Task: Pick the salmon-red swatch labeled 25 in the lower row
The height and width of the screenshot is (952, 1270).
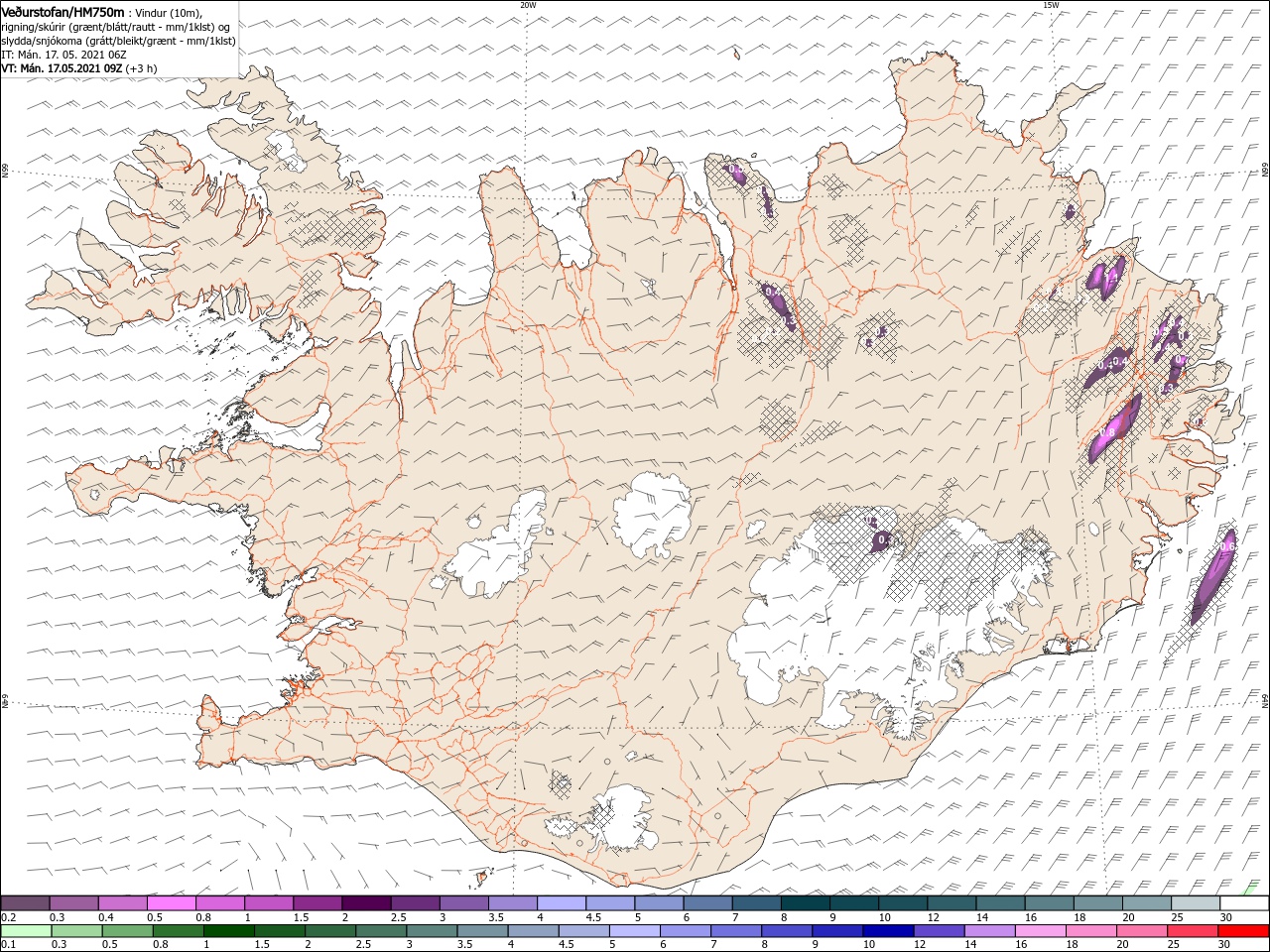Action: (x=1194, y=931)
